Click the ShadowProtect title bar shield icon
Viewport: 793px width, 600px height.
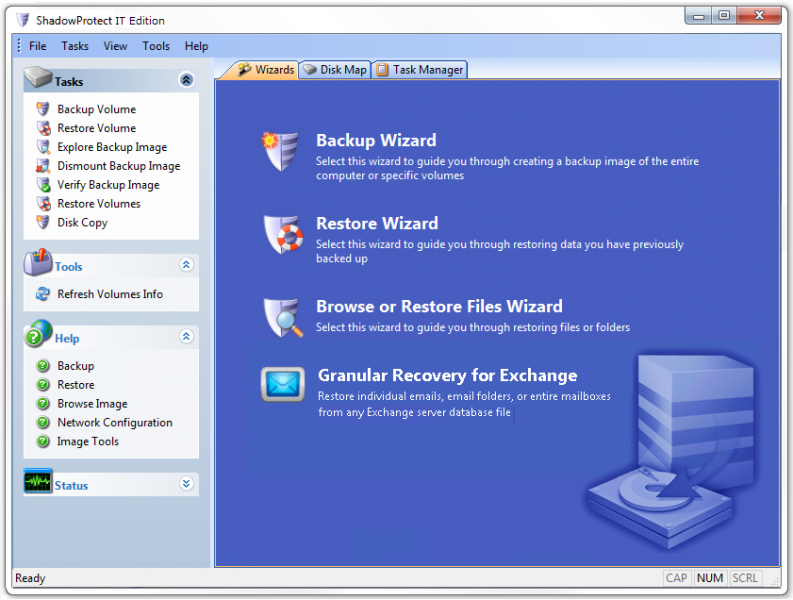[x=23, y=20]
